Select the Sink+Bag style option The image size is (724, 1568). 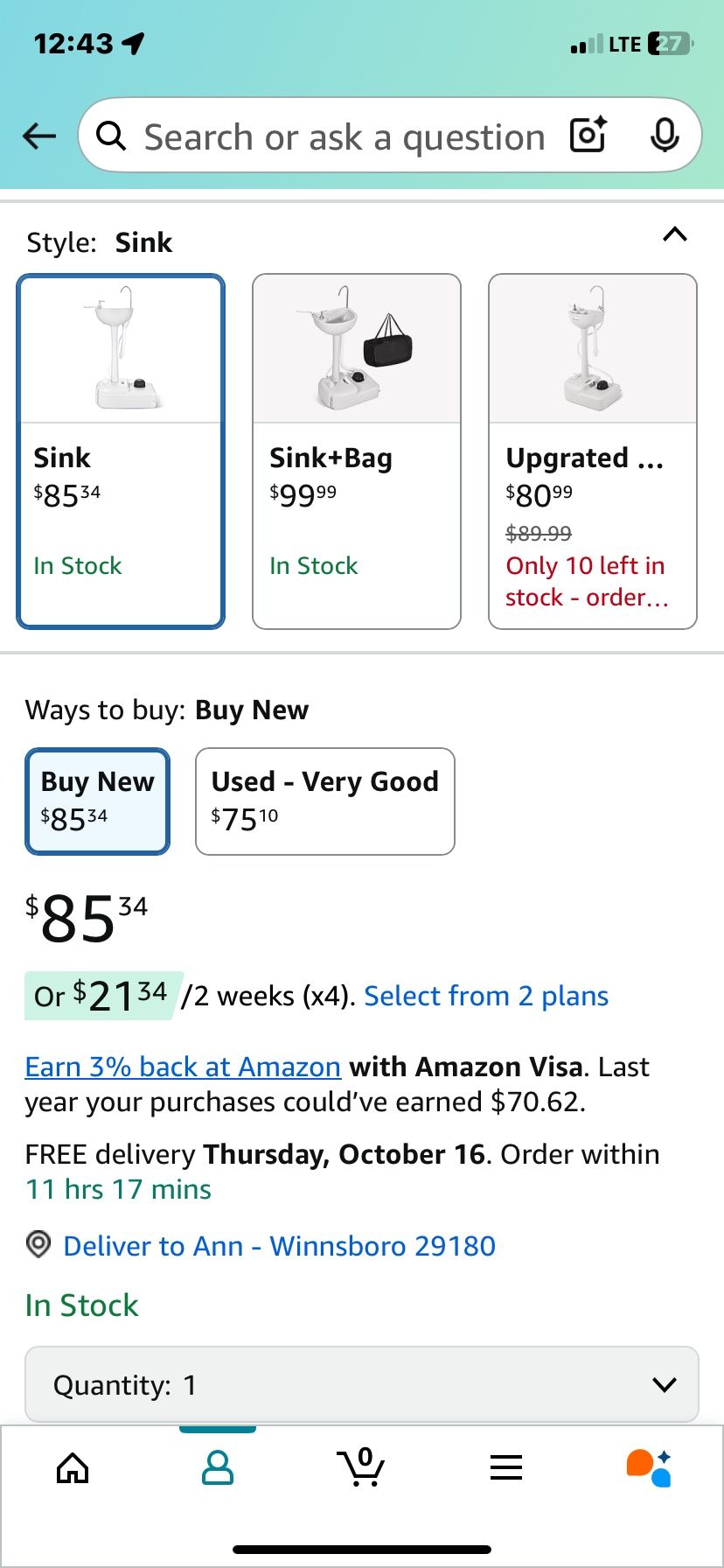click(x=357, y=451)
